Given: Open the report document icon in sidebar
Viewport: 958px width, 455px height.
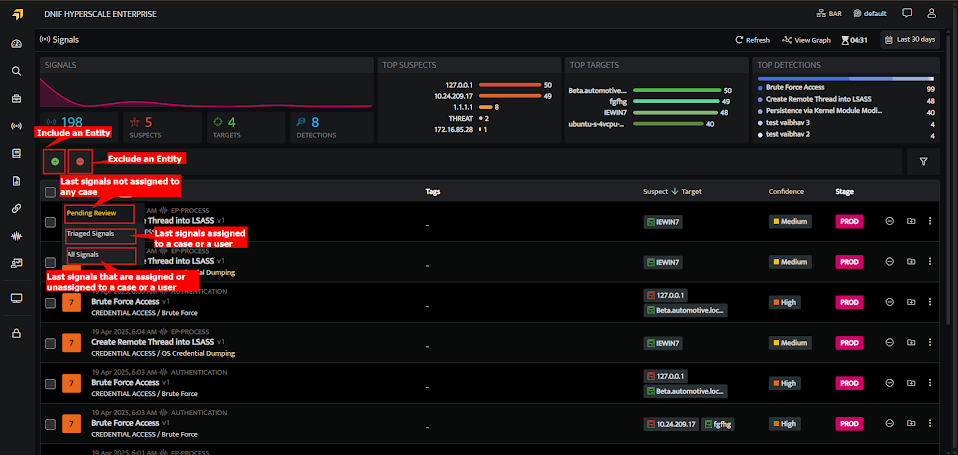Looking at the screenshot, I should point(17,181).
